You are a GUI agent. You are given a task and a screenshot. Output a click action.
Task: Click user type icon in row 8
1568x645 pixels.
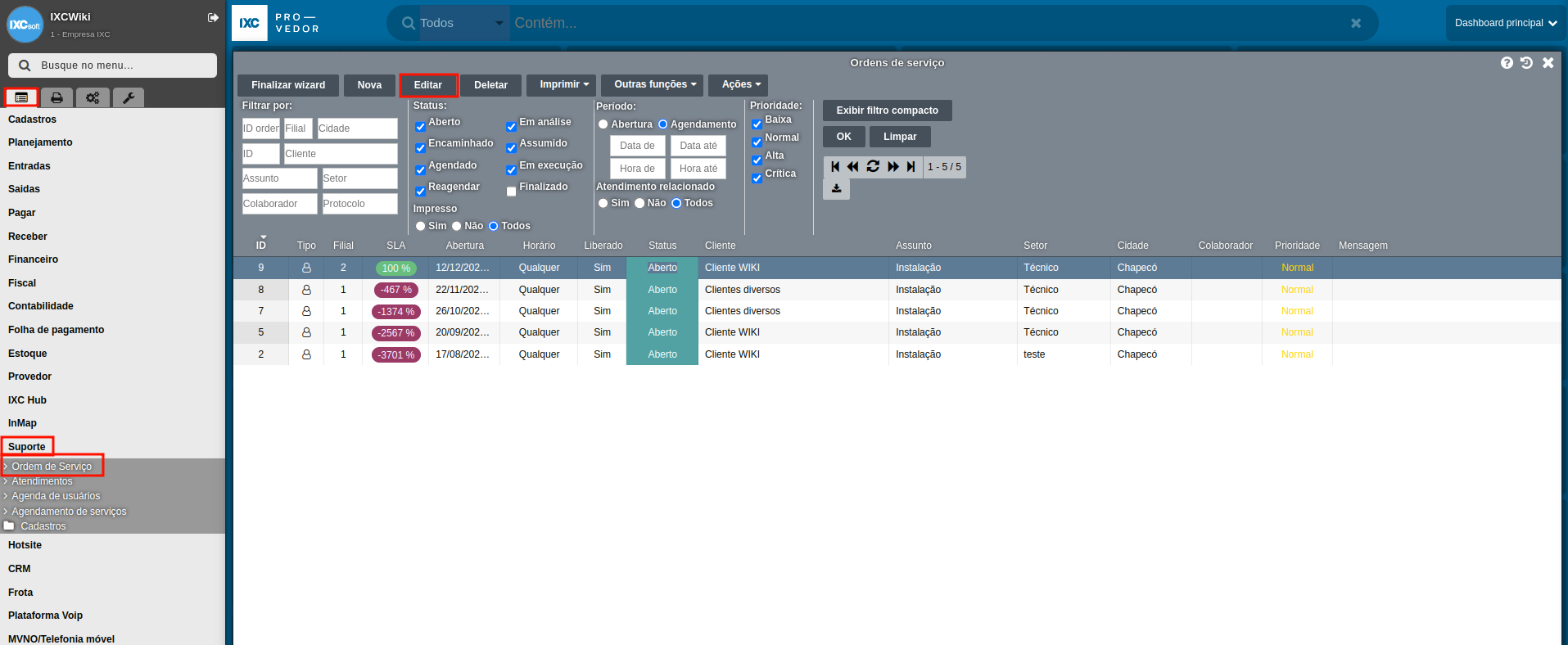(306, 290)
